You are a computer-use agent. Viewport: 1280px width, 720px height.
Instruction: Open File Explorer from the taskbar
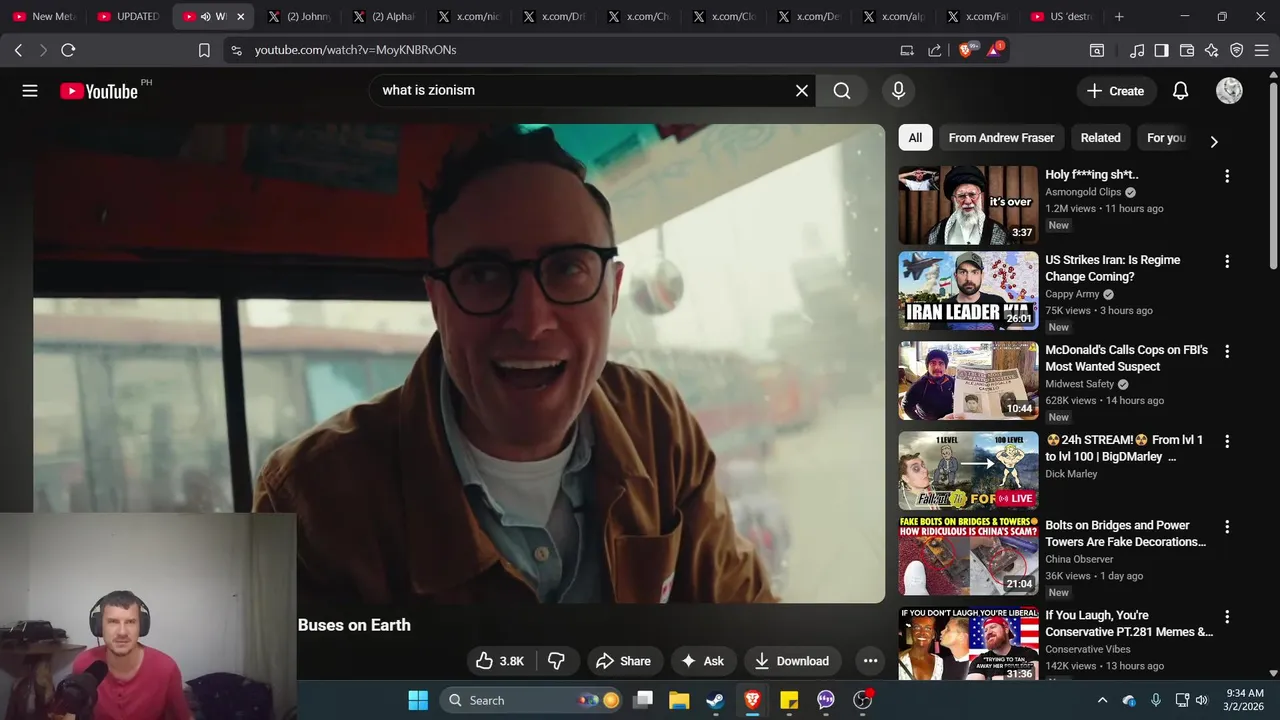tap(679, 700)
